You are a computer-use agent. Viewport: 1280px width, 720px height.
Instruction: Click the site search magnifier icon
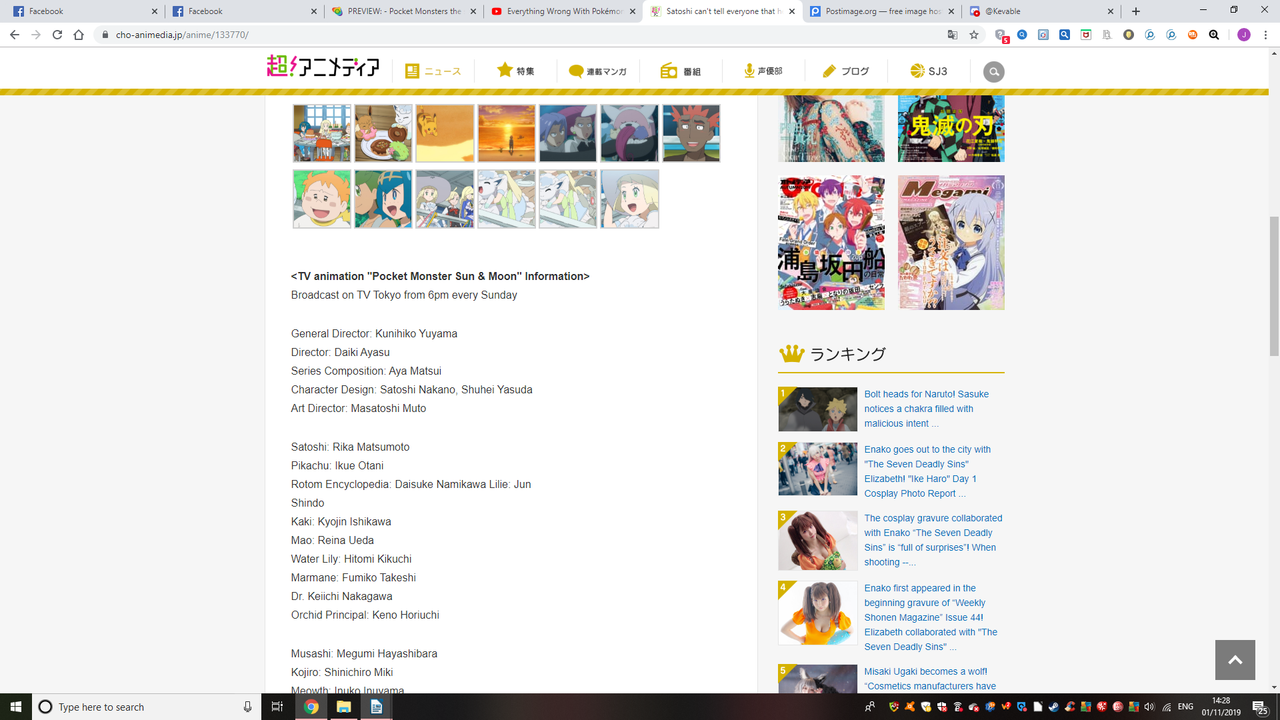993,72
